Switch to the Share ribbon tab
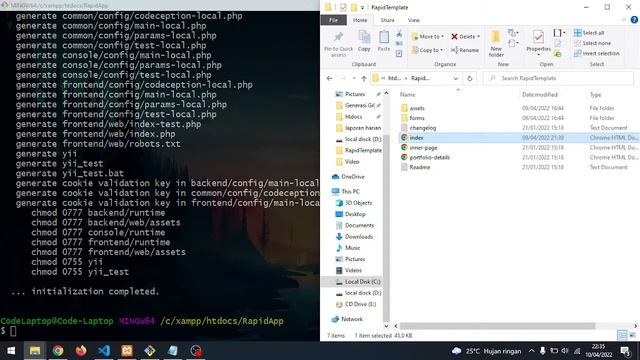Viewport: 640px width, 360px height. [387, 20]
